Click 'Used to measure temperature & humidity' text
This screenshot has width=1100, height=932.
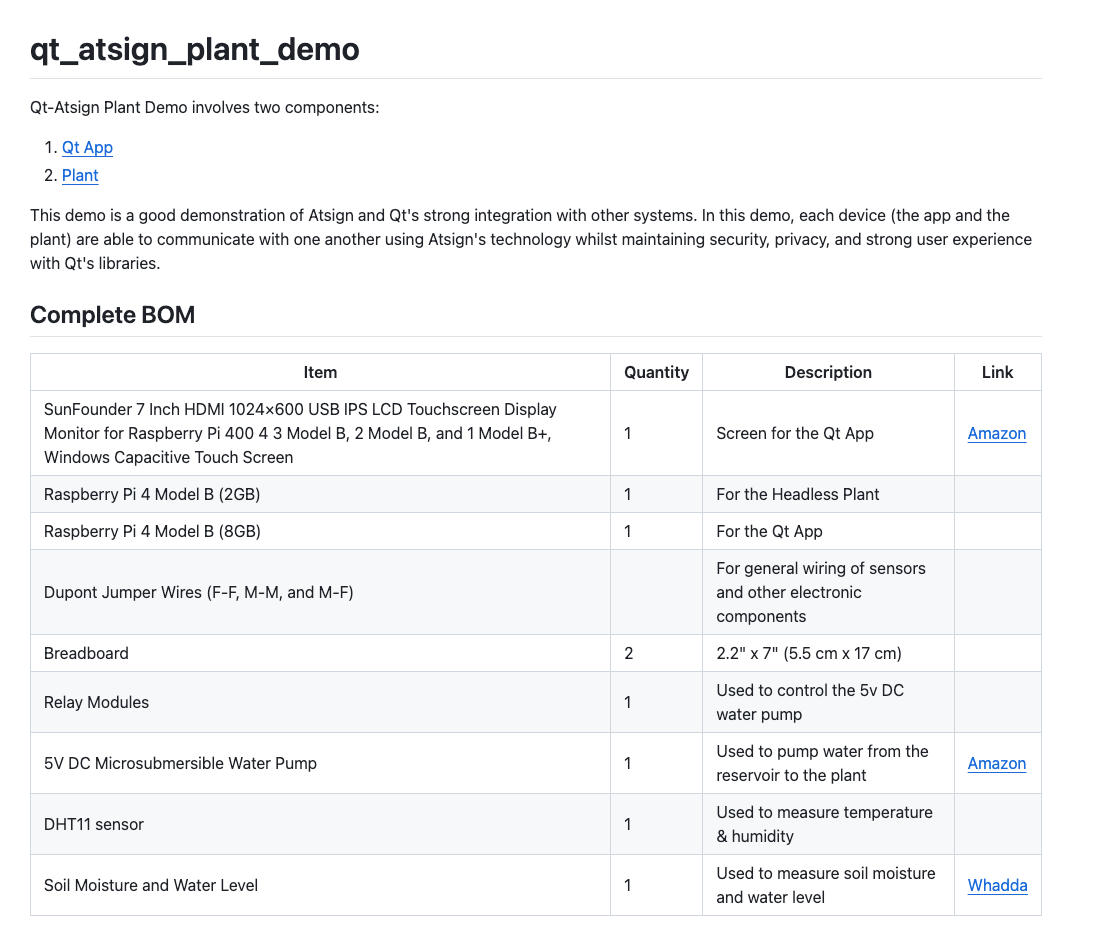click(x=824, y=824)
